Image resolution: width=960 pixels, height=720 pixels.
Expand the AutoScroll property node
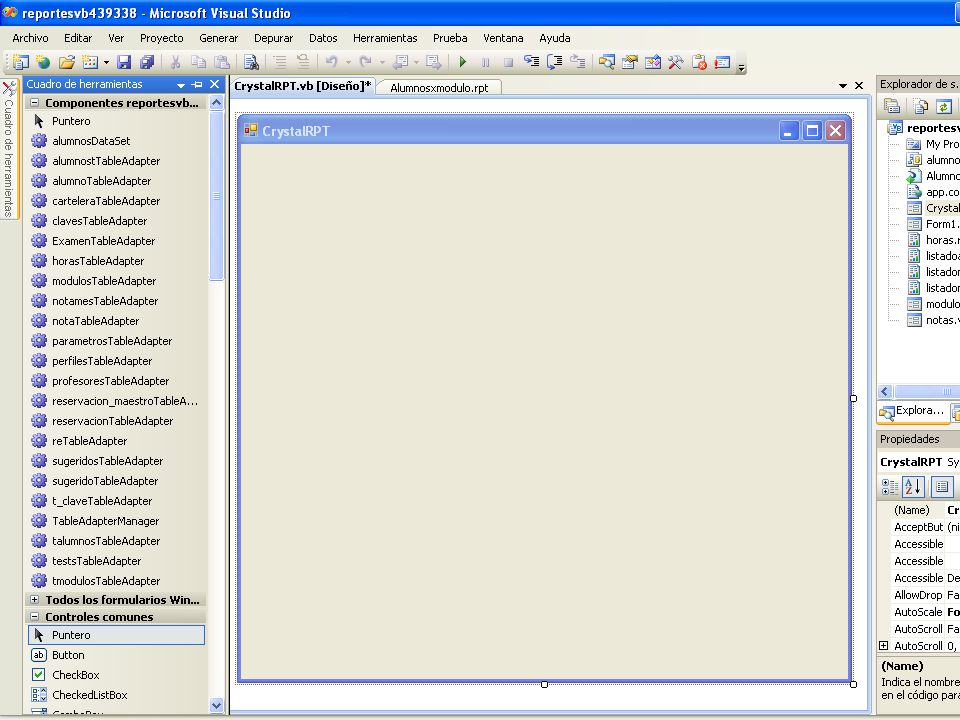tap(883, 645)
